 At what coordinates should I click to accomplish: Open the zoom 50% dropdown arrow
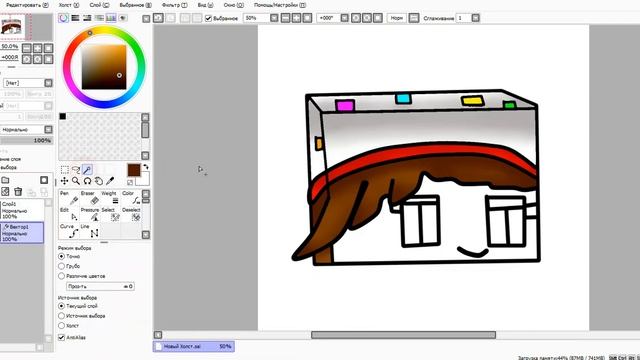[x=274, y=18]
